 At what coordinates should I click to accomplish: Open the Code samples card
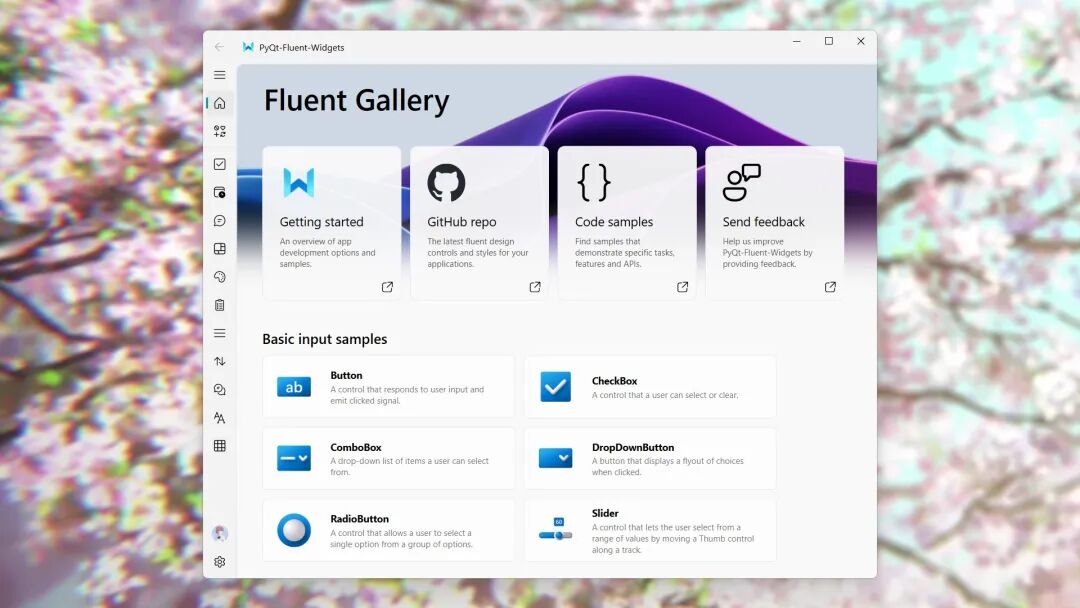(x=627, y=222)
